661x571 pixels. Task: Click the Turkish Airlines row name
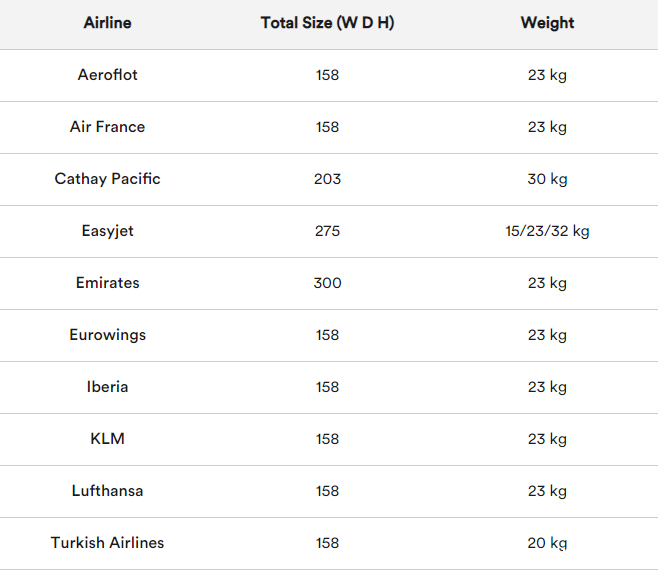coord(107,543)
